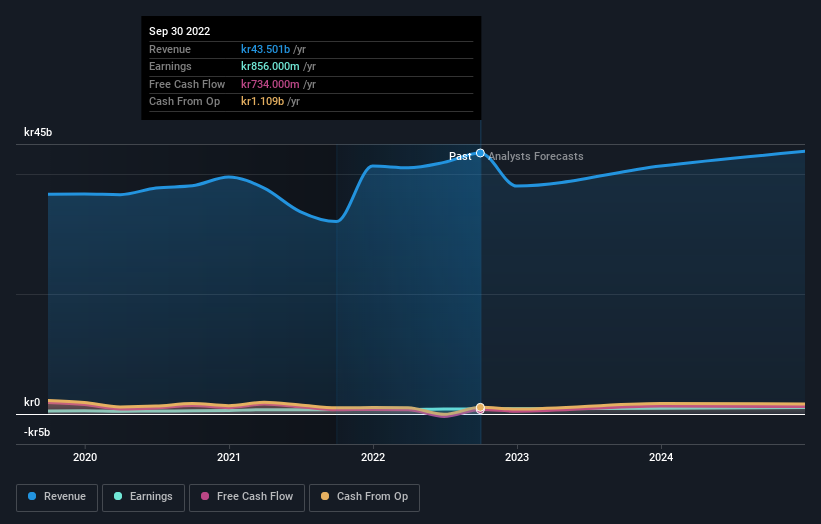Click the 2021 x-axis label
Image resolution: width=821 pixels, height=524 pixels.
tap(229, 457)
